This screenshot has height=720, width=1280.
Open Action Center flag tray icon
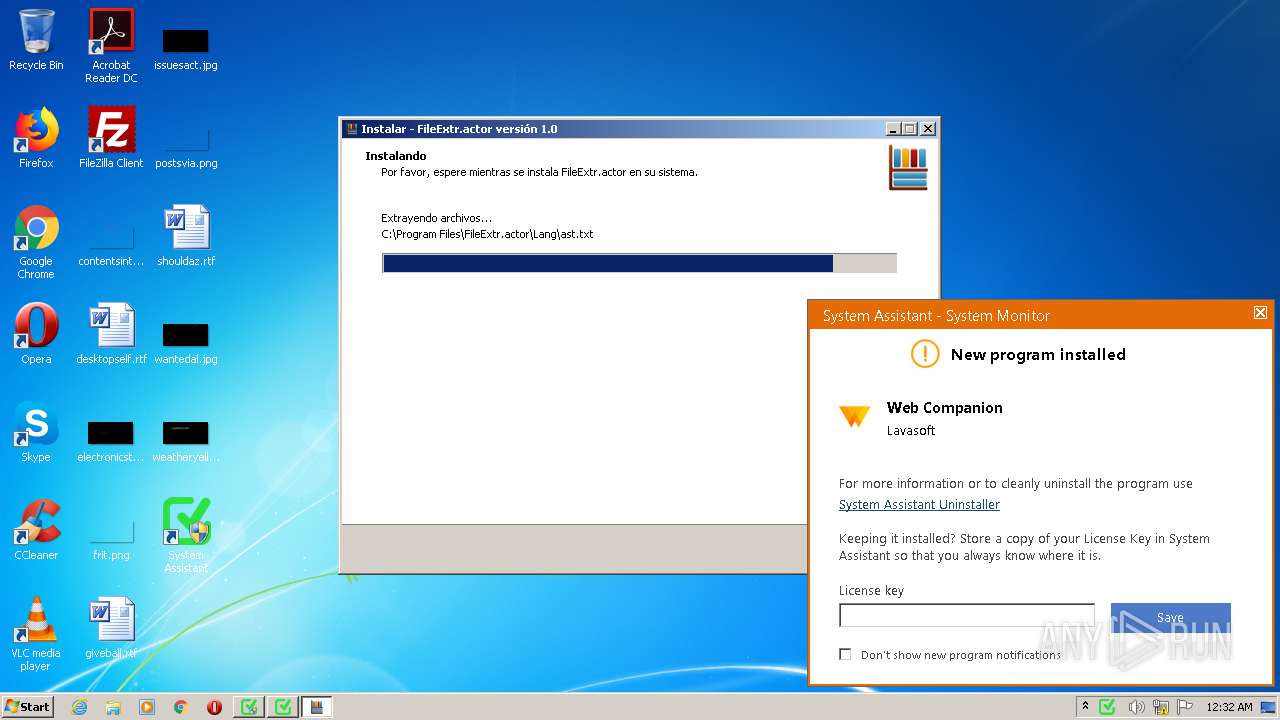[x=1186, y=707]
